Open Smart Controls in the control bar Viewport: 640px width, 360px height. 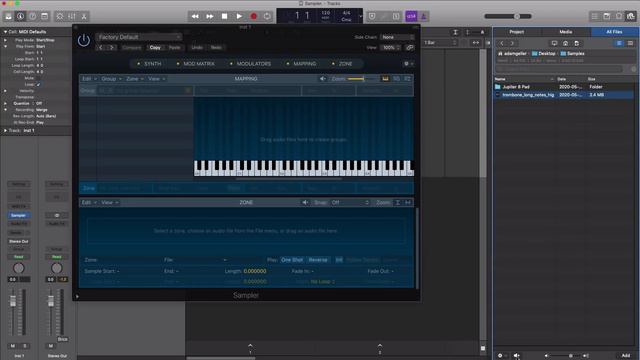(x=60, y=16)
